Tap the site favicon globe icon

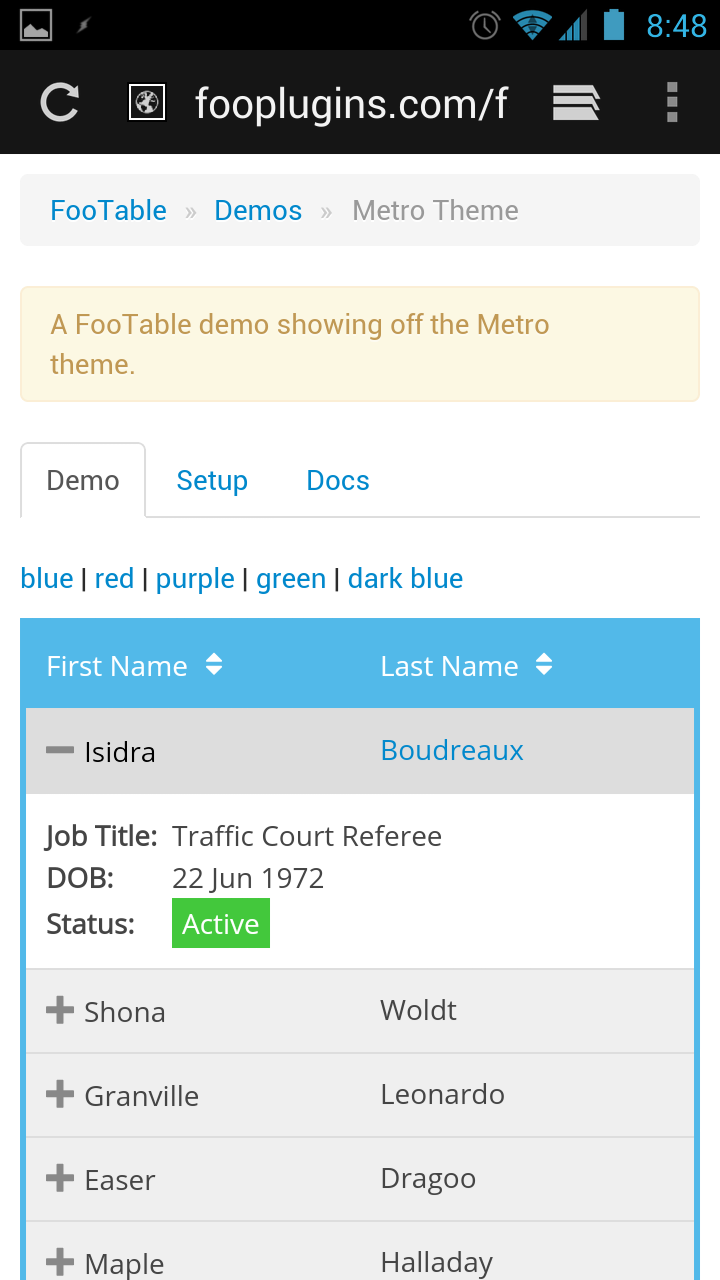click(147, 102)
